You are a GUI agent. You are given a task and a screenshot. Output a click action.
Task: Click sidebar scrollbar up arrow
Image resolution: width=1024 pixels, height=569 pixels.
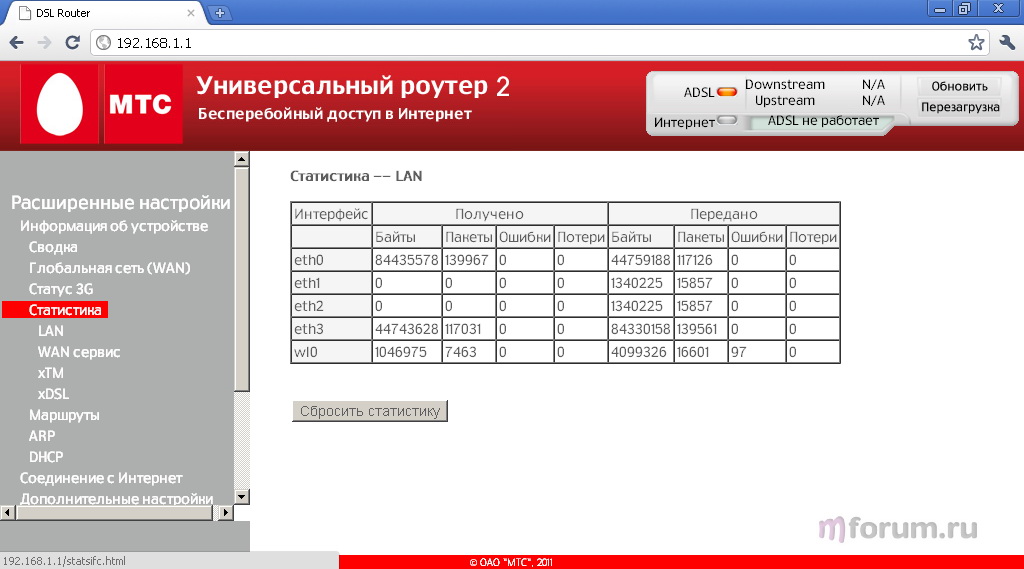[242, 159]
